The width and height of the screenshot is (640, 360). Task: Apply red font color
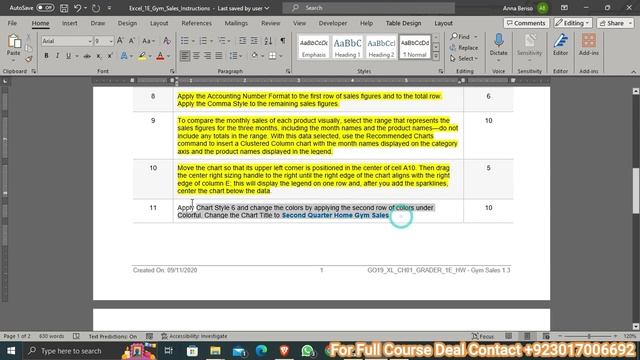click(160, 56)
